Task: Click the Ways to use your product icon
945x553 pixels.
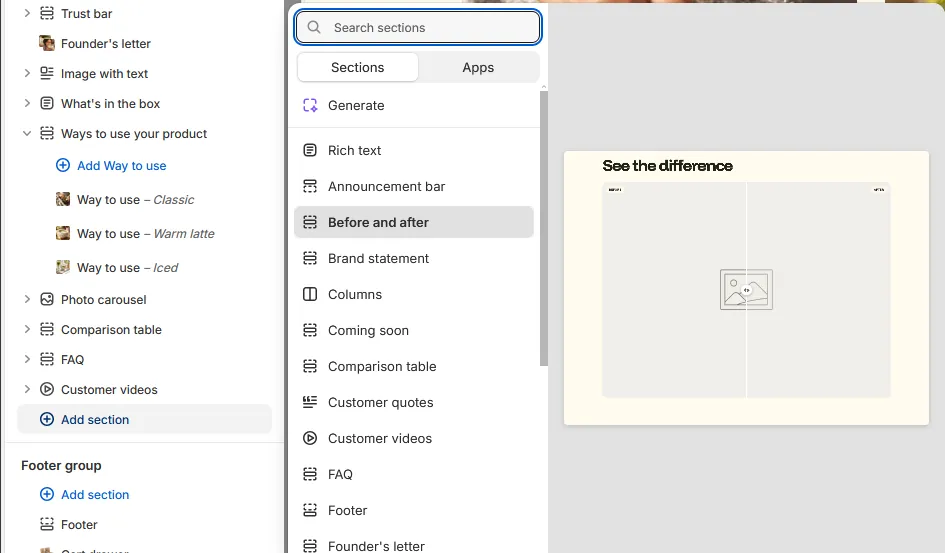Action: pos(46,134)
